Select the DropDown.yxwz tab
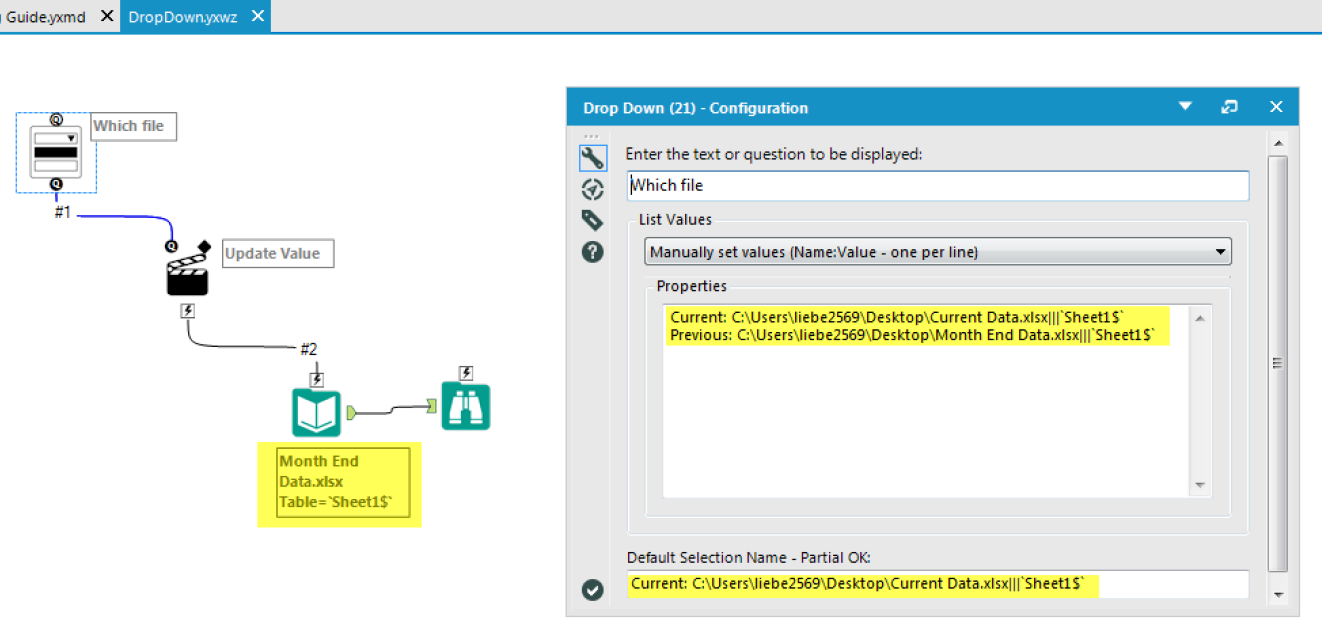1322x630 pixels. [x=185, y=16]
